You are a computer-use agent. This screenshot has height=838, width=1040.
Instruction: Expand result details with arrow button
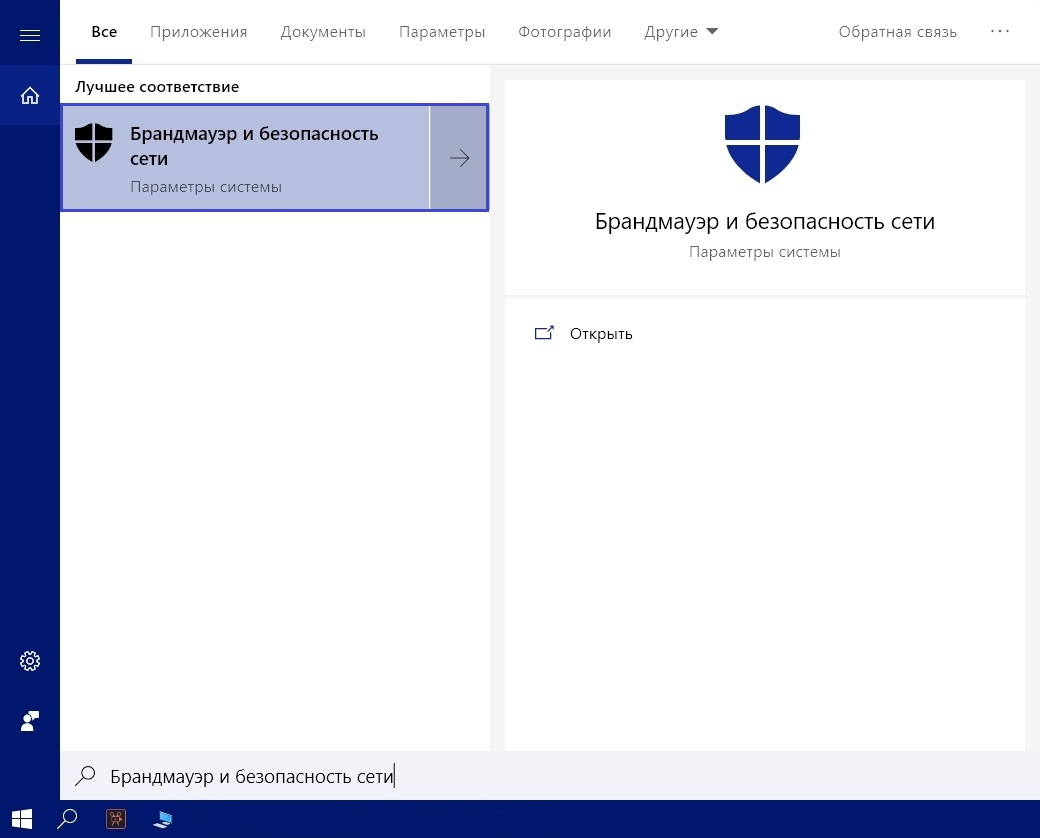tap(459, 158)
